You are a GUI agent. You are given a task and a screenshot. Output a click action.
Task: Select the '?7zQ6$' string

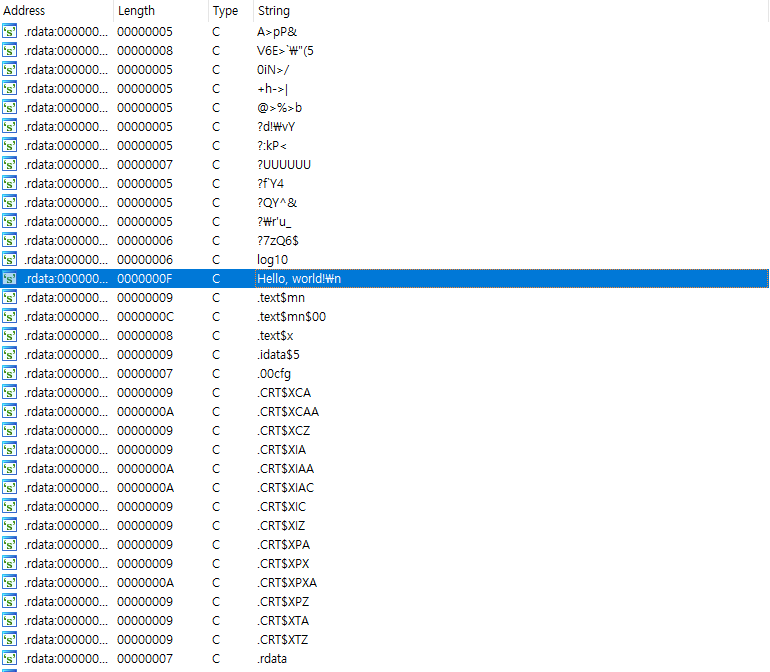click(278, 241)
